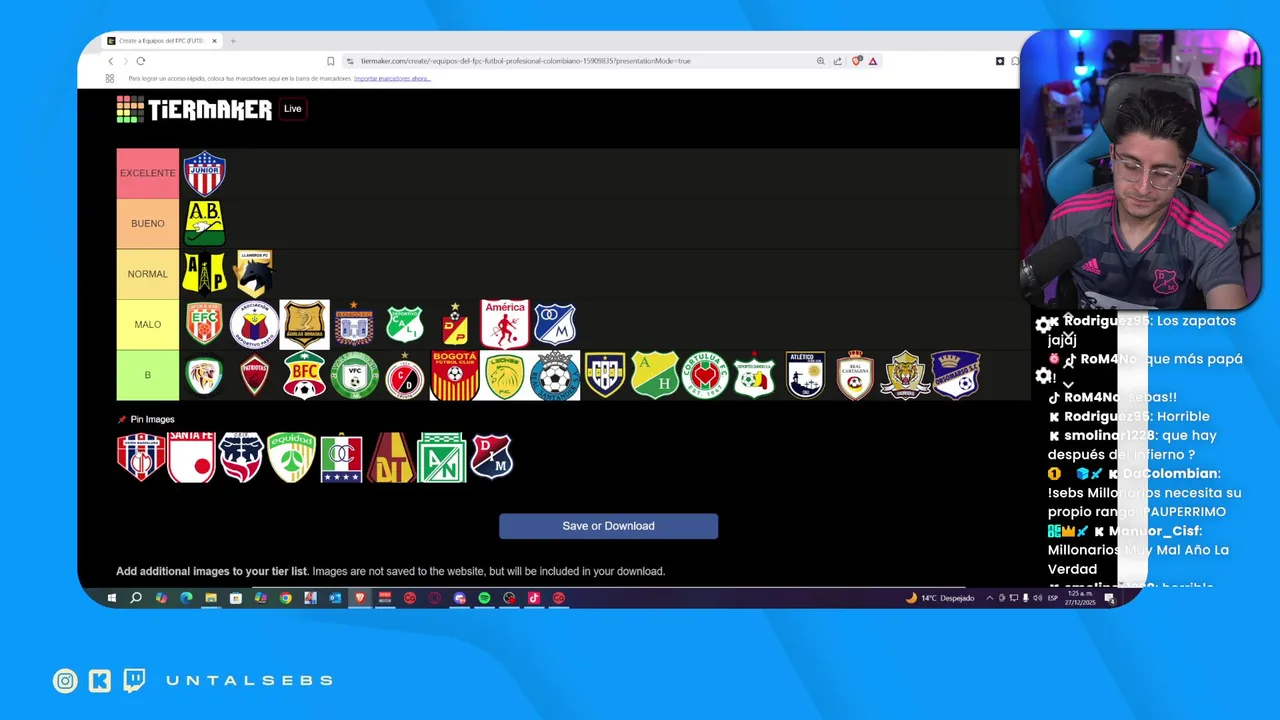Click the Leones FC logo
The width and height of the screenshot is (1280, 720).
(504, 375)
